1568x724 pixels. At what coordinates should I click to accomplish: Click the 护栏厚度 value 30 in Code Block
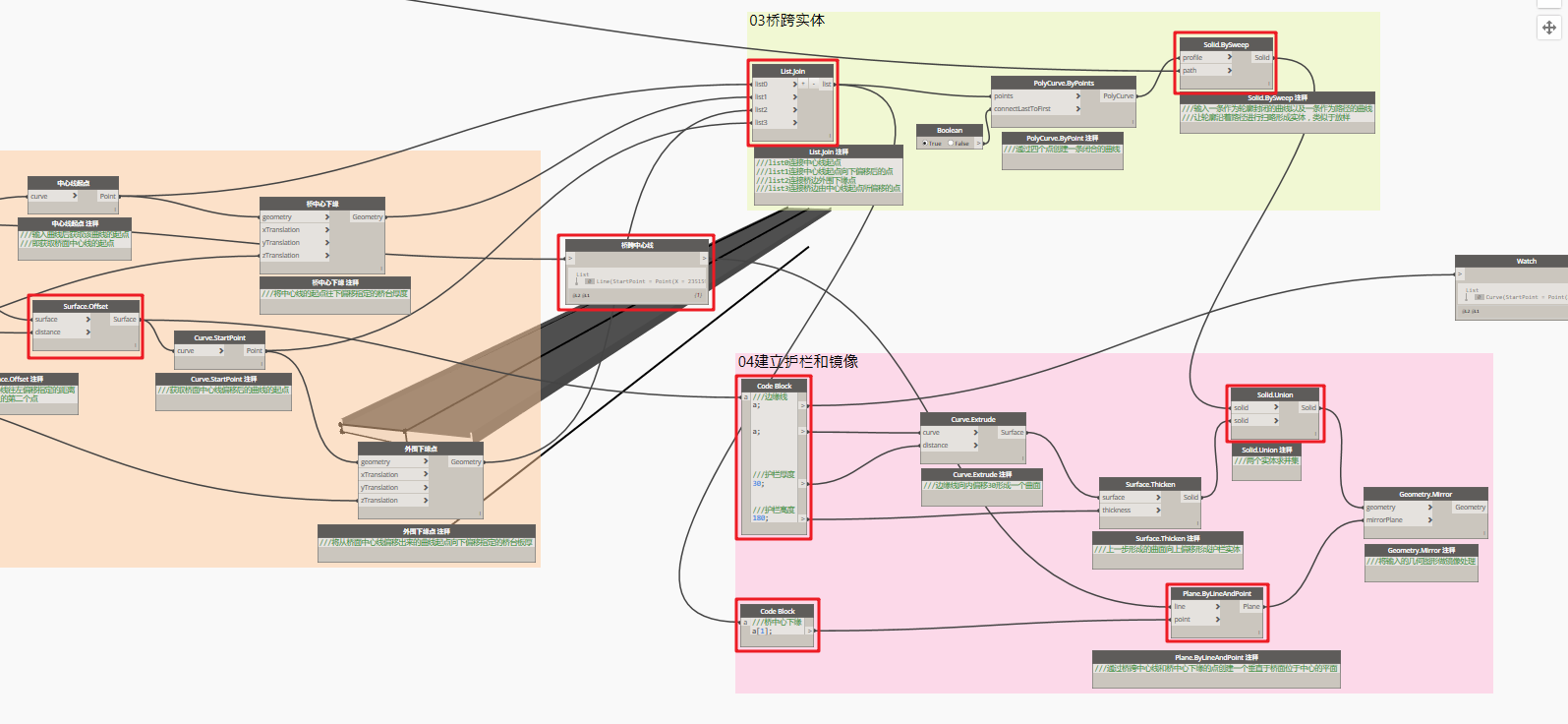pyautogui.click(x=758, y=484)
